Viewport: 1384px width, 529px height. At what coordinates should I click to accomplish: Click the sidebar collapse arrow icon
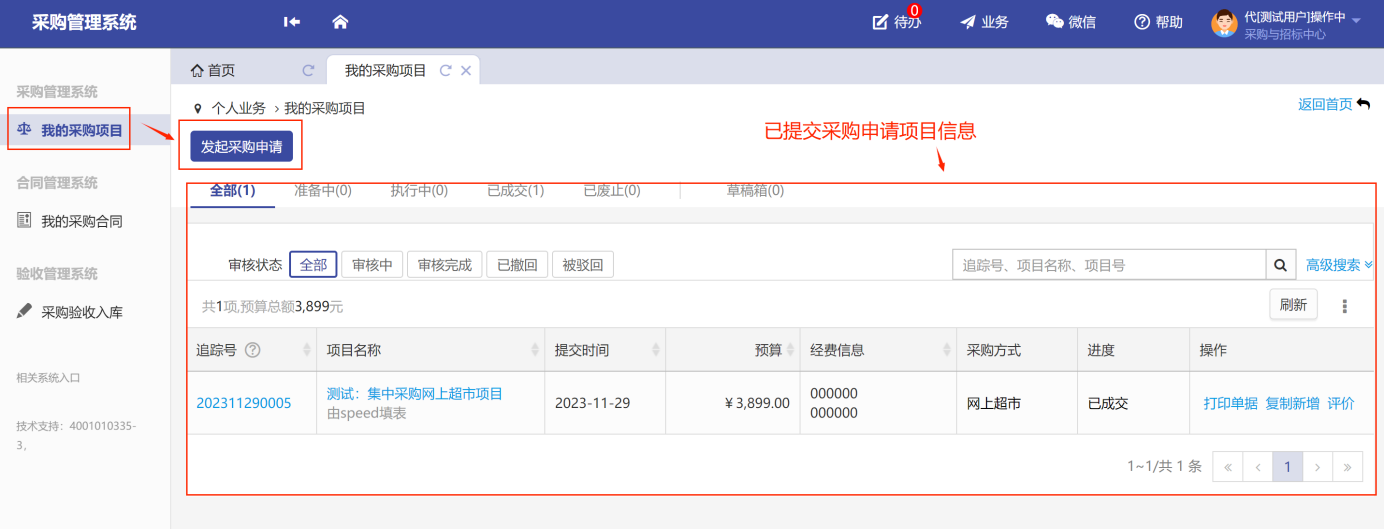[292, 22]
